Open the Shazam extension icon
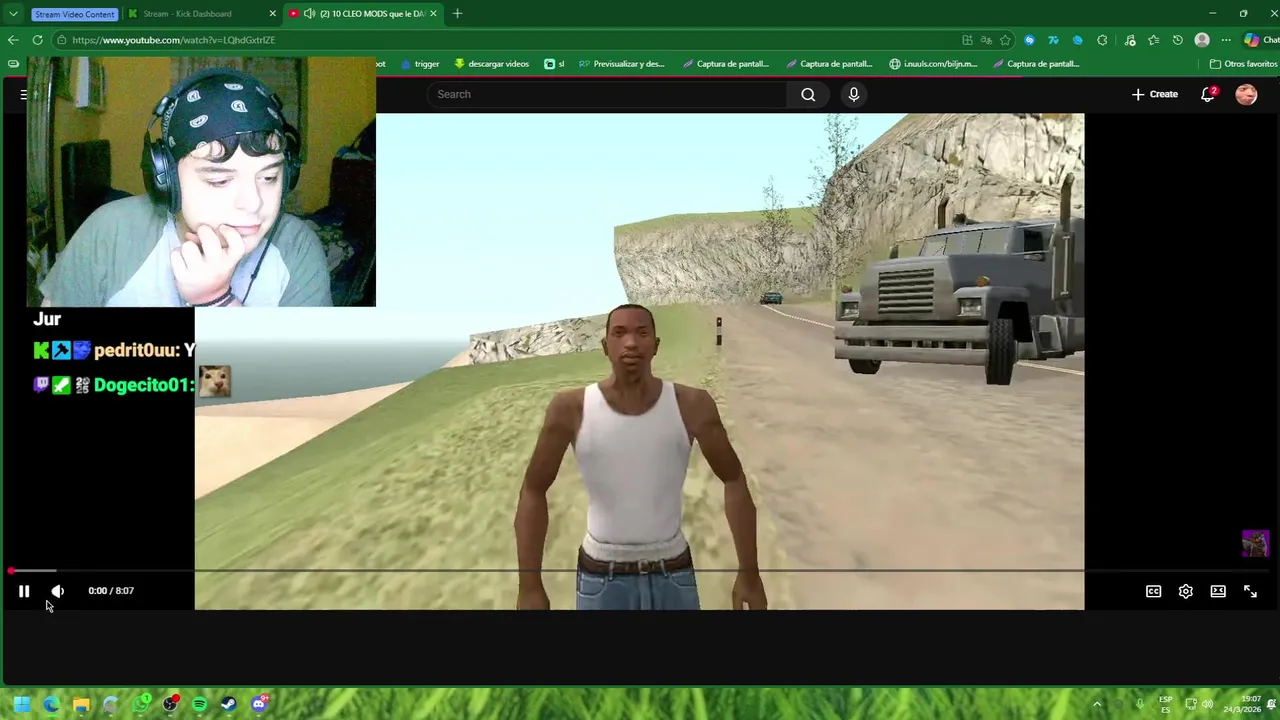Viewport: 1280px width, 720px height. 1029,40
